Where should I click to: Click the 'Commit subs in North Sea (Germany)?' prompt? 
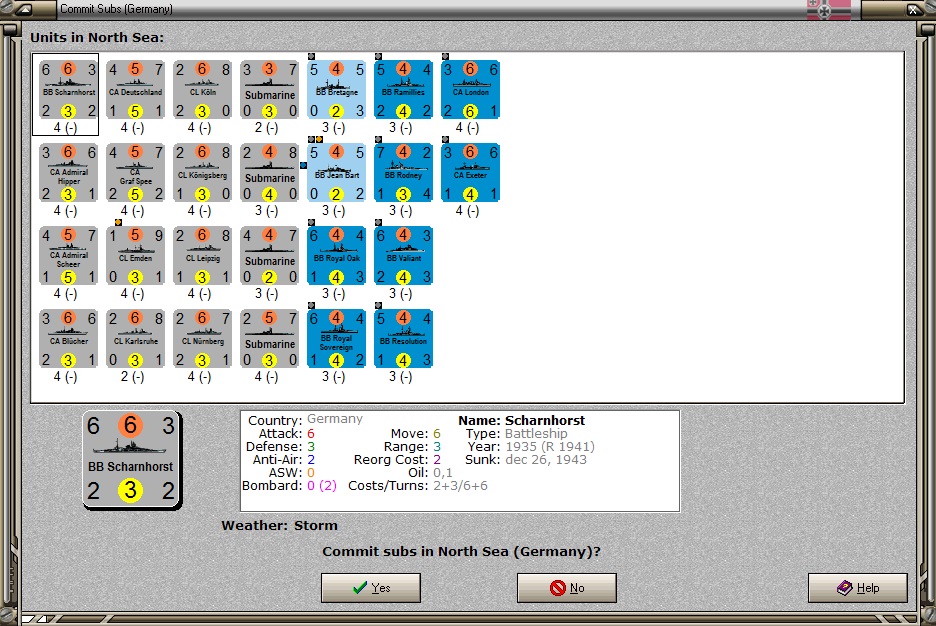coord(461,551)
